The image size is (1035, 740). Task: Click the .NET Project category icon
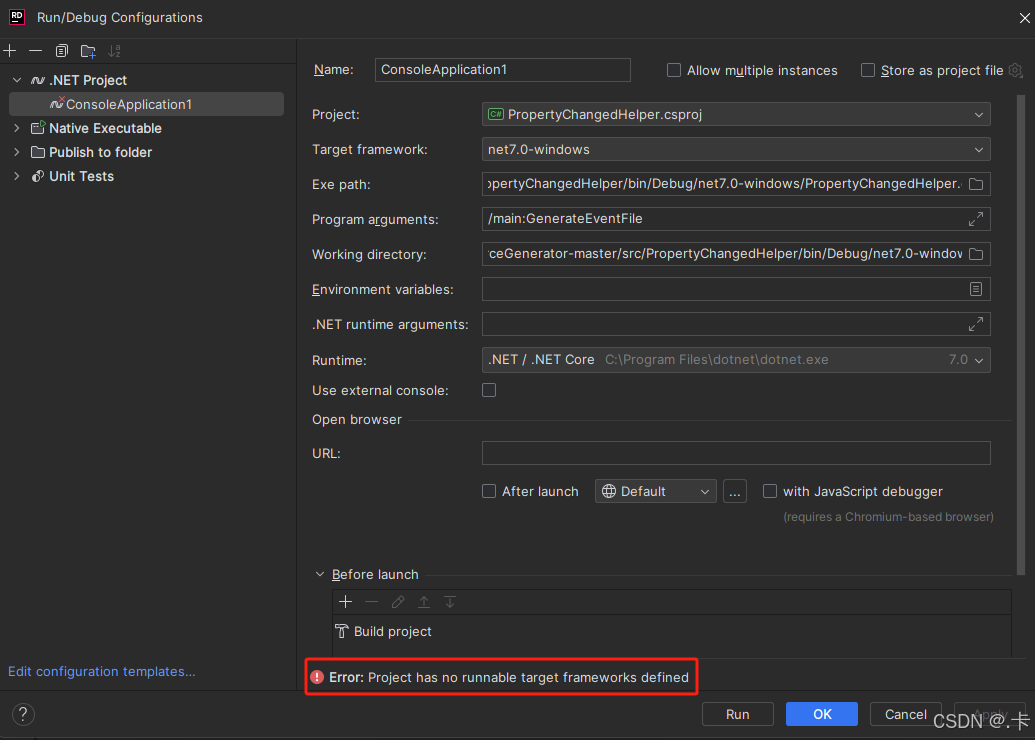point(38,80)
